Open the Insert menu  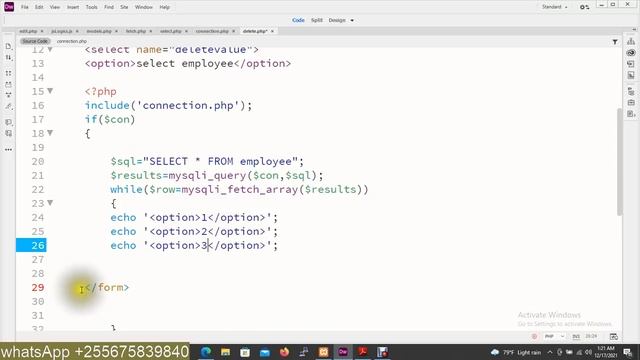pos(73,7)
